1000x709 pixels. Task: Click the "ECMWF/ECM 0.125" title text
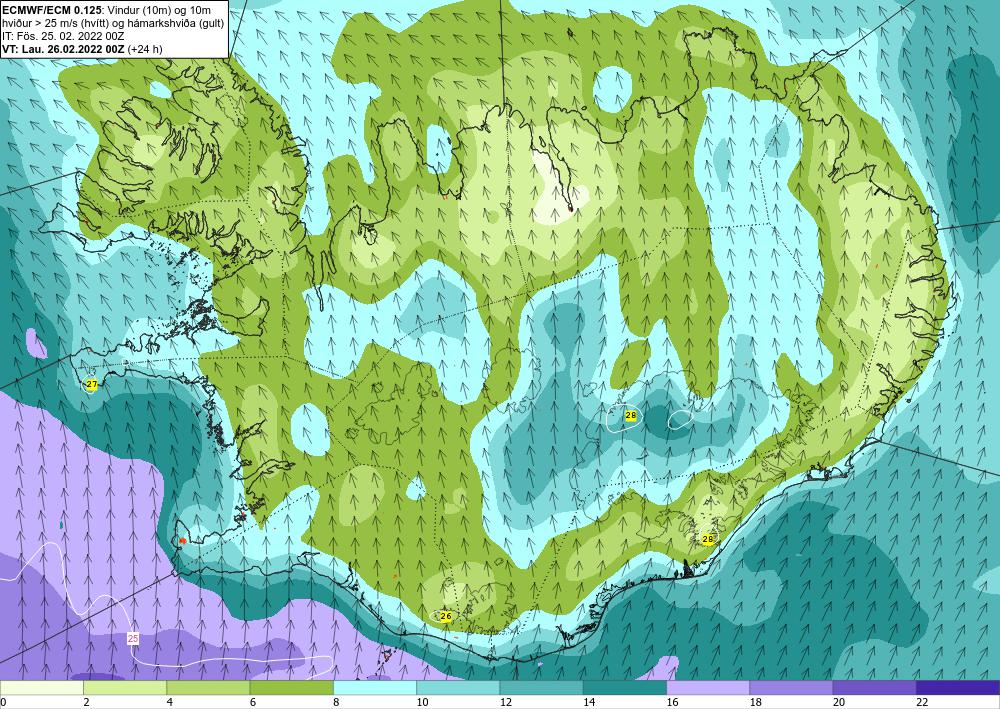[50, 10]
